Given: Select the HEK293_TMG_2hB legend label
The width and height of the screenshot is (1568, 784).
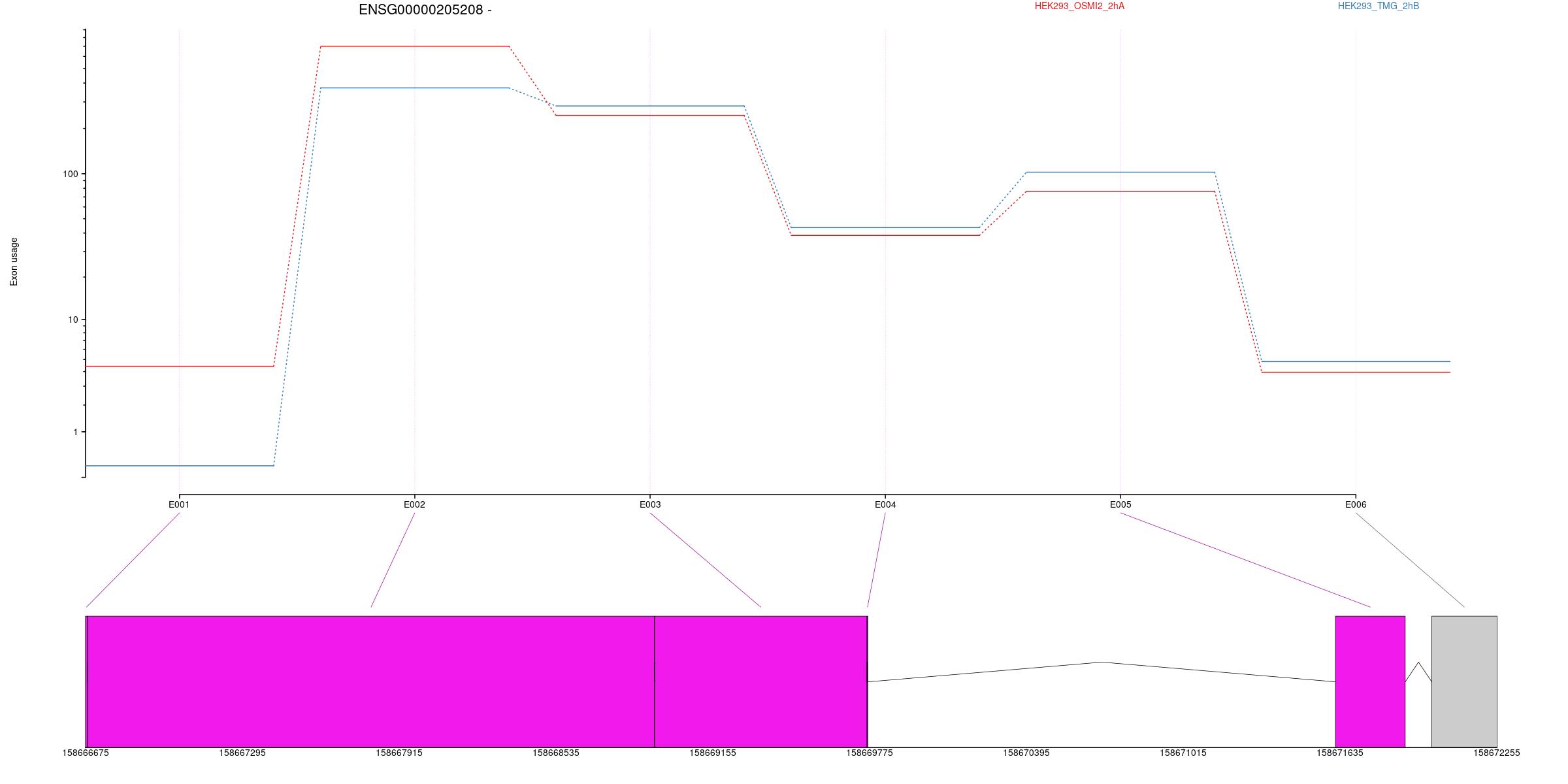Looking at the screenshot, I should (x=1379, y=6).
